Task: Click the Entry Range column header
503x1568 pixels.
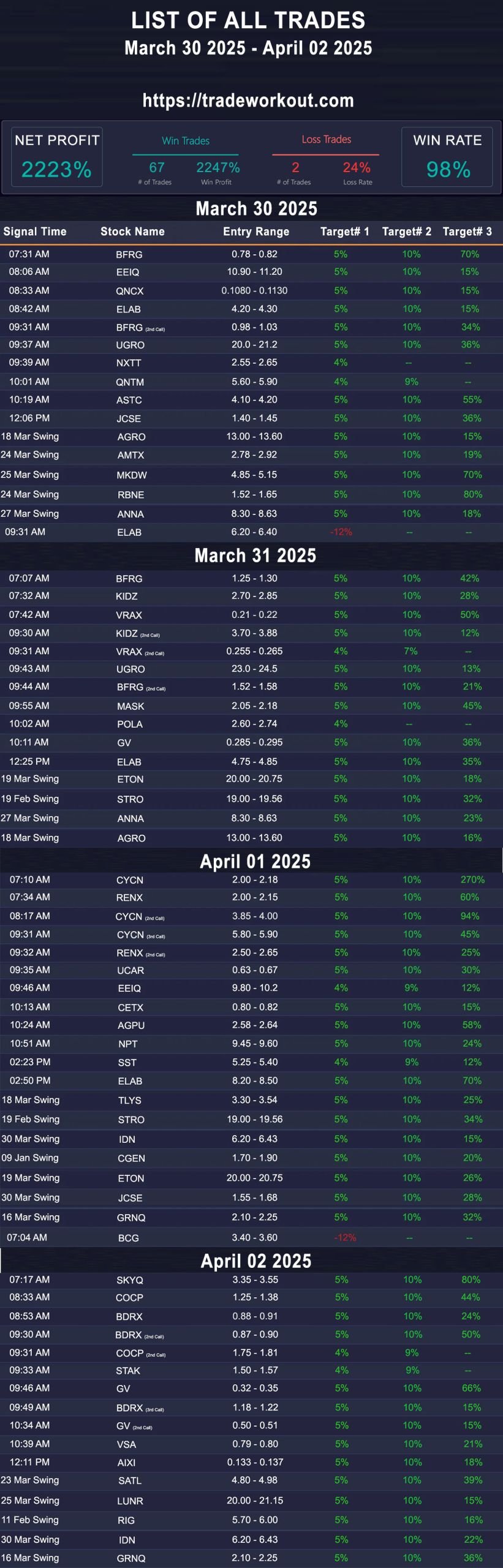Action: 256,232
